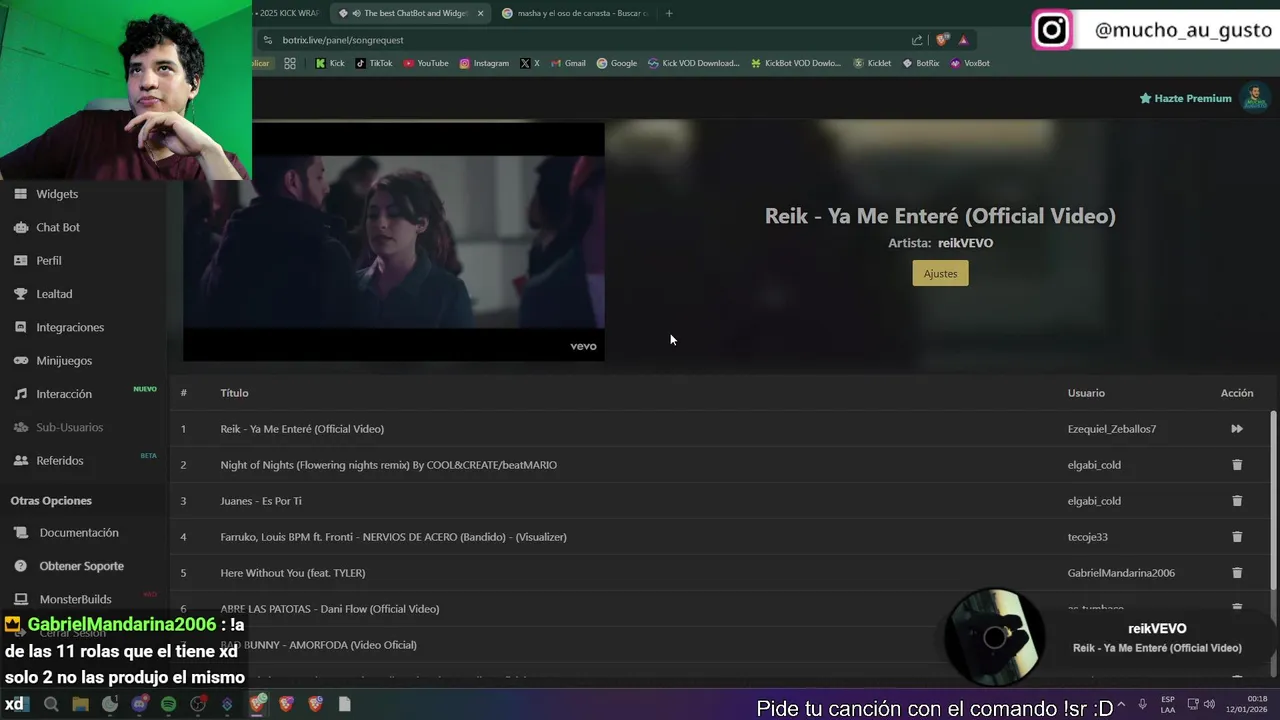The width and height of the screenshot is (1280, 720).
Task: Click the Ajustes button
Action: [940, 273]
